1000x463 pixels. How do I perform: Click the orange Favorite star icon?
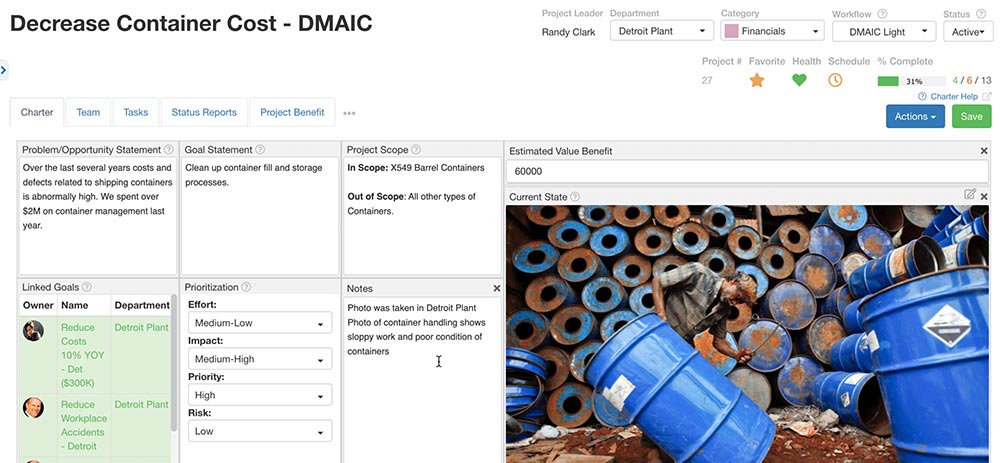pyautogui.click(x=757, y=80)
